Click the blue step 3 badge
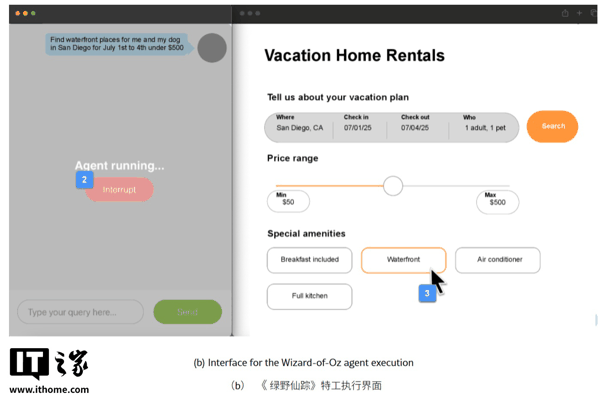Screen dimensions: 600x401 click(427, 293)
